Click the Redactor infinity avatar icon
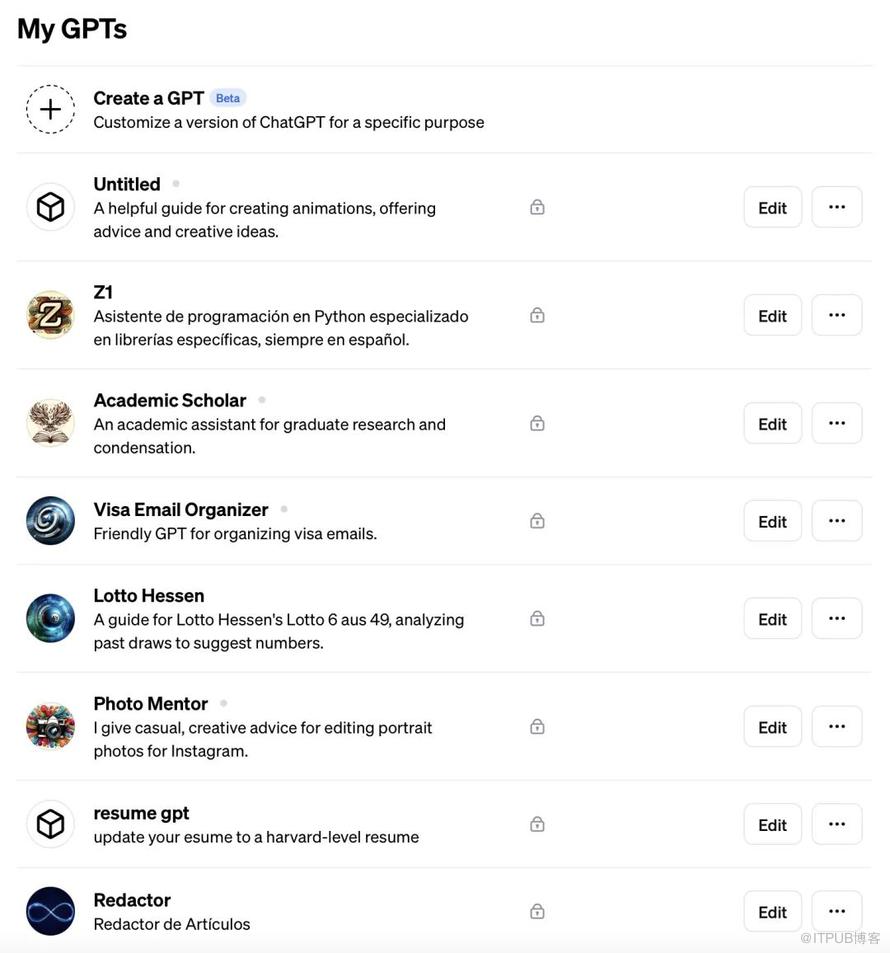The width and height of the screenshot is (890, 953). pos(50,911)
